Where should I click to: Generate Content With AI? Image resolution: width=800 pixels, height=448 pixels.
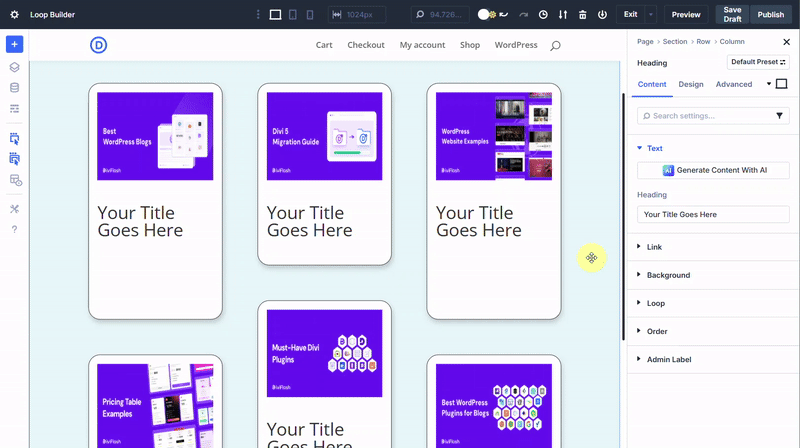click(713, 170)
